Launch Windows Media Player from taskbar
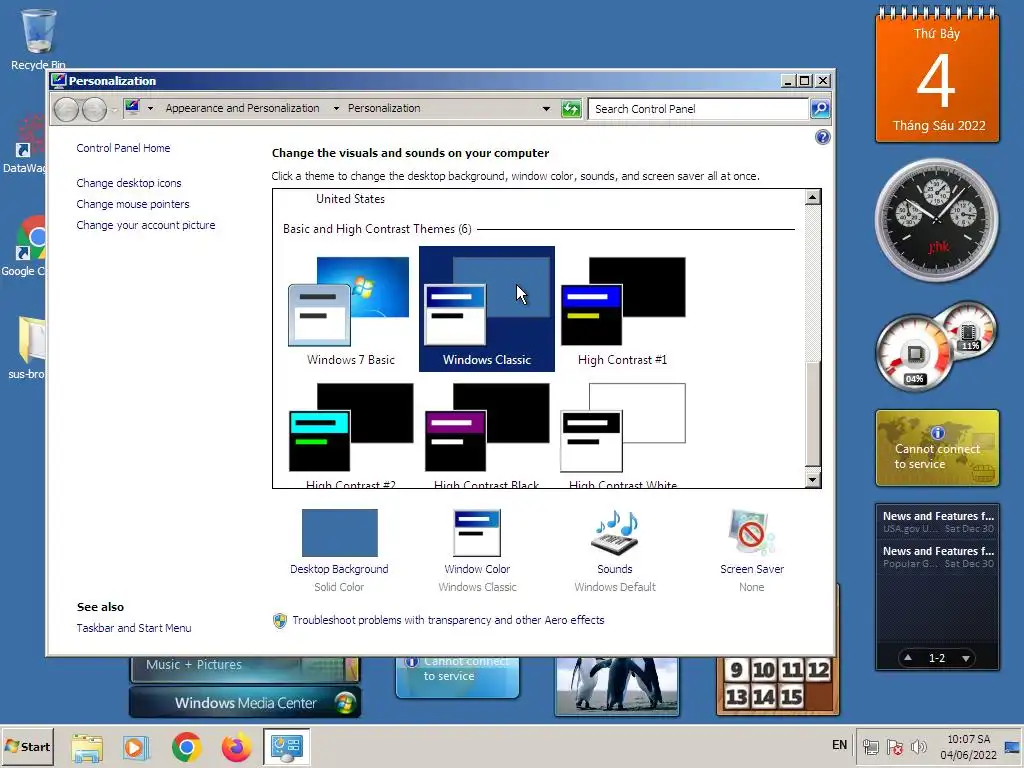 pos(136,747)
